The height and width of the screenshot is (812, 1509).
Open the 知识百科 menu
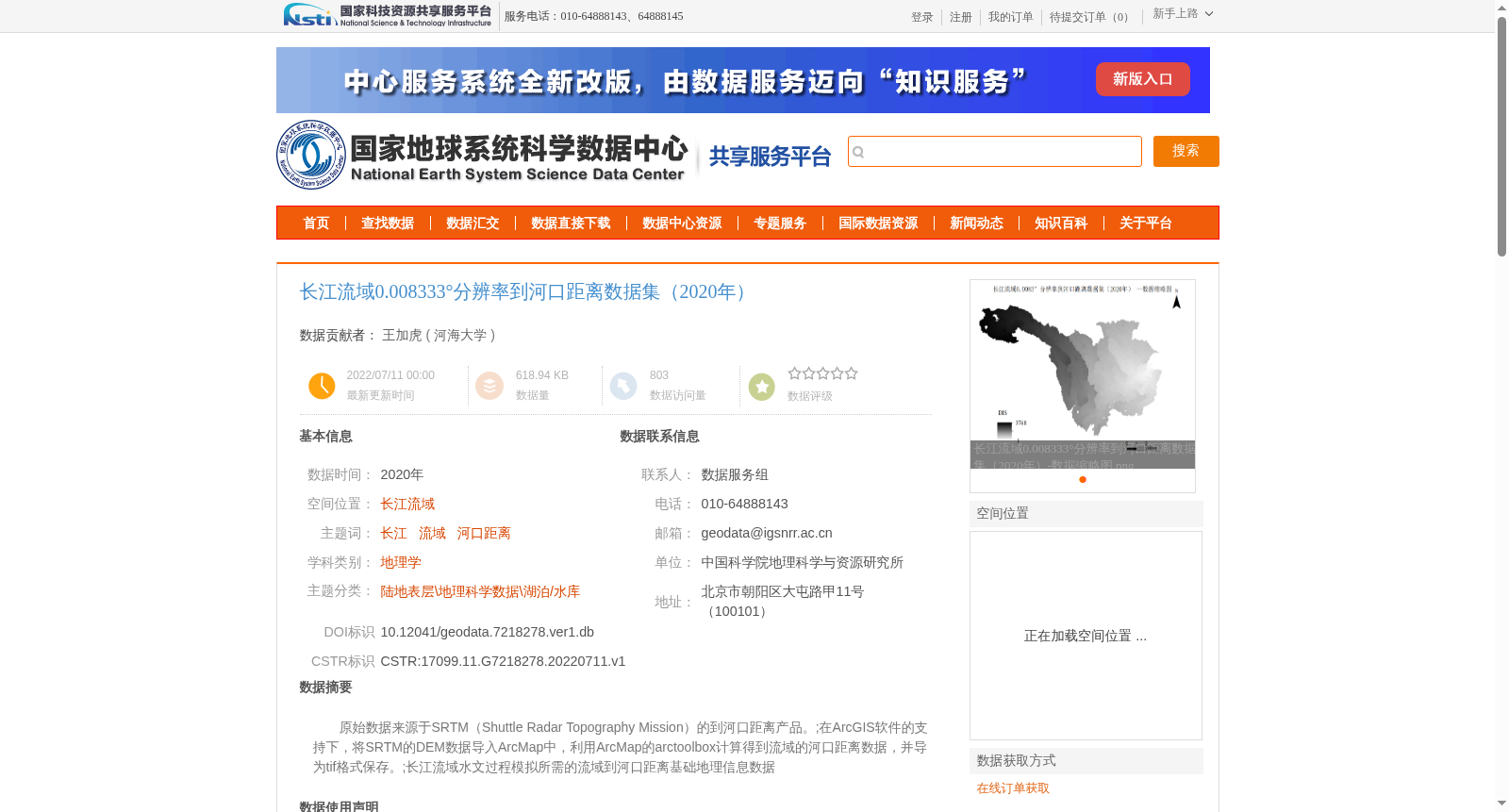pos(1061,224)
